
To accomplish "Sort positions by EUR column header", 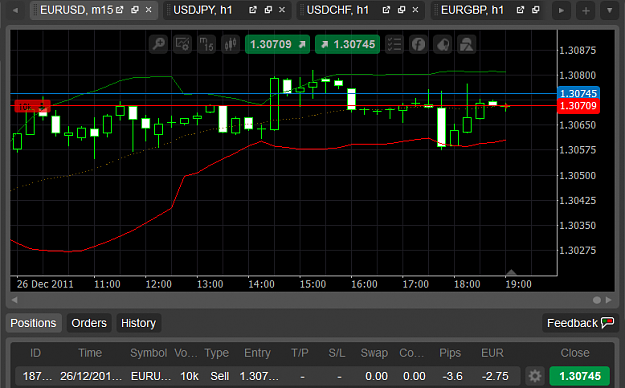I will click(x=493, y=353).
